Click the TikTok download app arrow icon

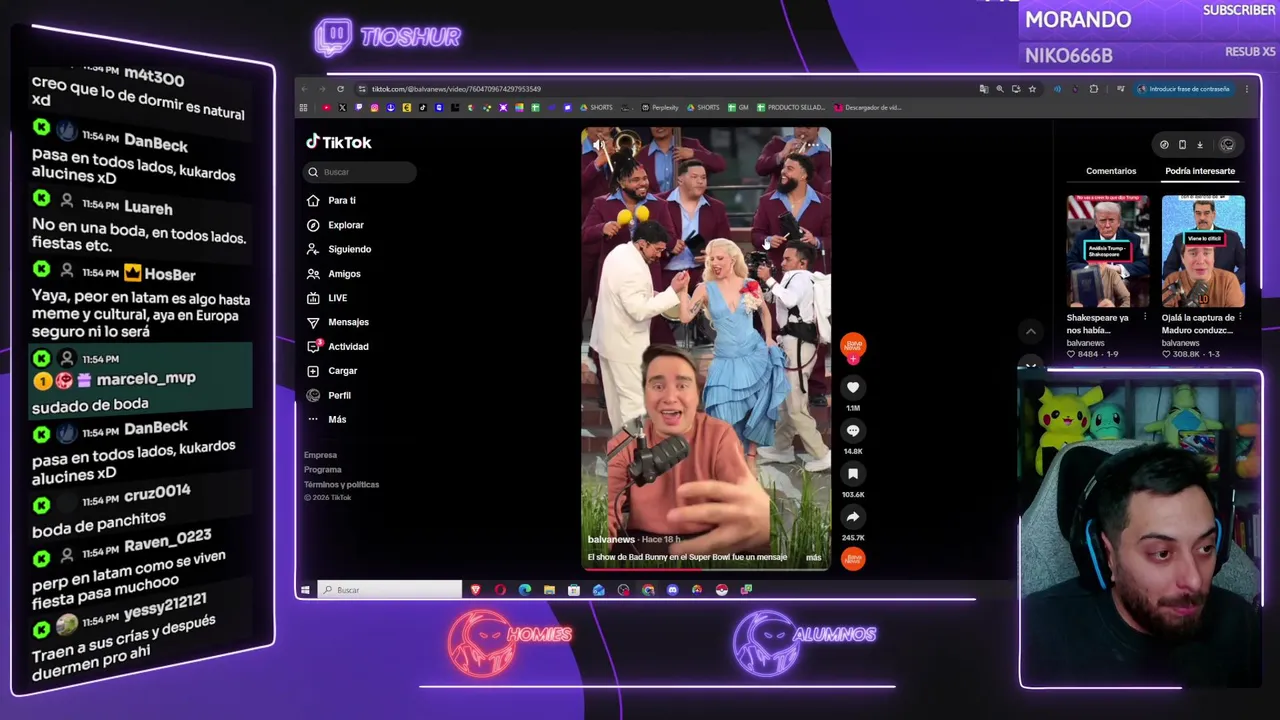(x=1200, y=145)
